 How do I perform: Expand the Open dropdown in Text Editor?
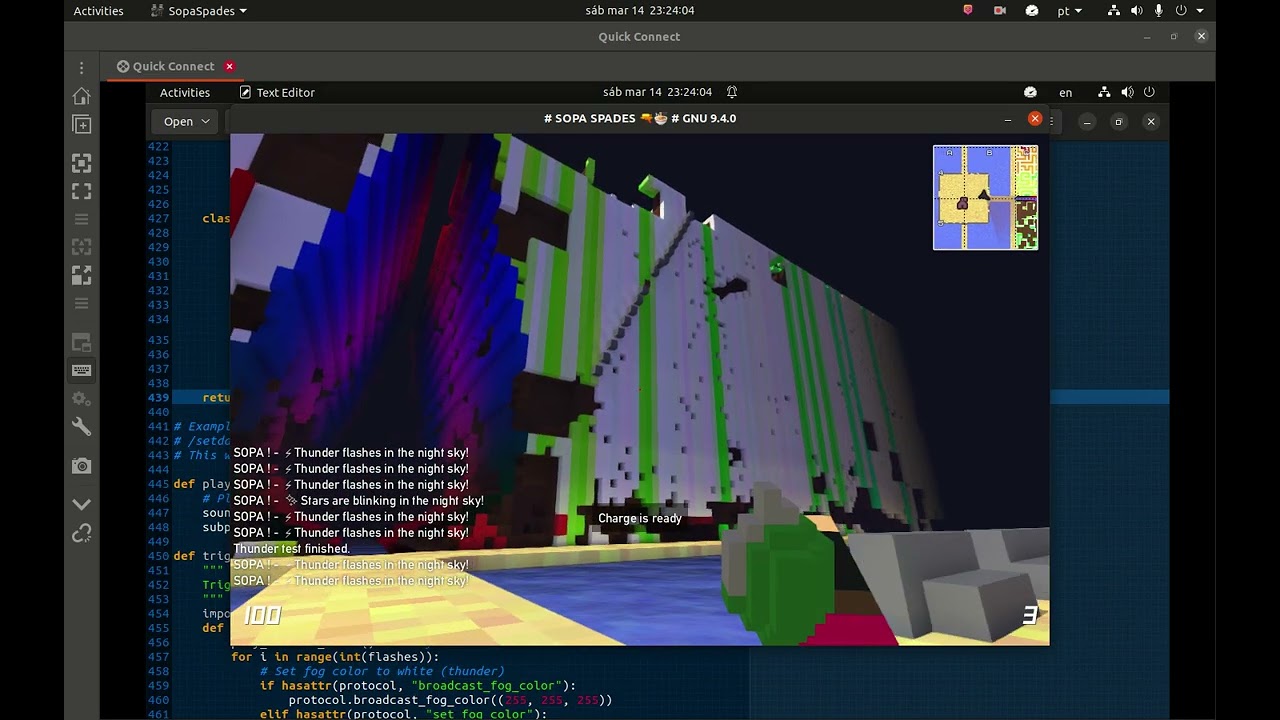(188, 121)
